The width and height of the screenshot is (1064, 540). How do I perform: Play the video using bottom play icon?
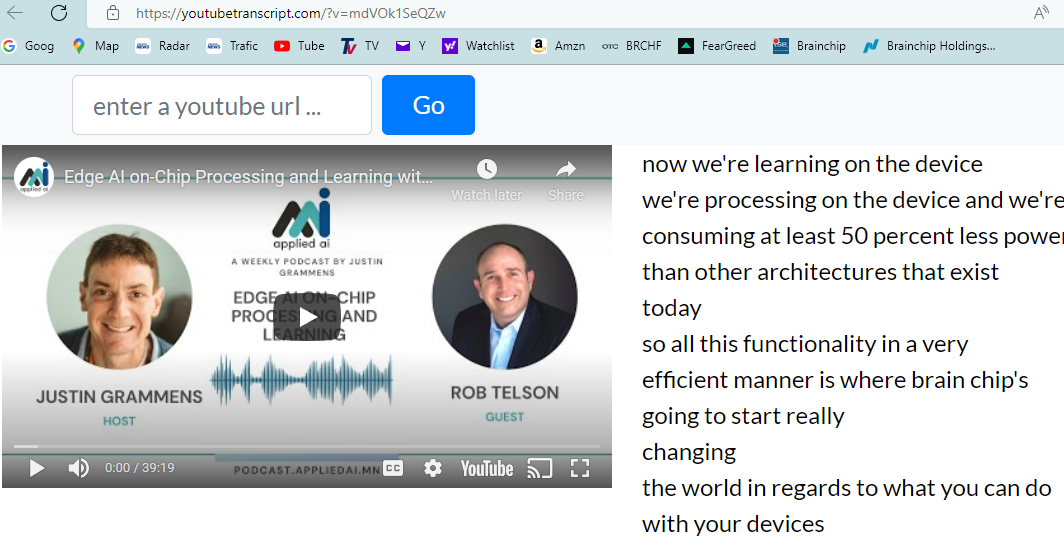(37, 468)
